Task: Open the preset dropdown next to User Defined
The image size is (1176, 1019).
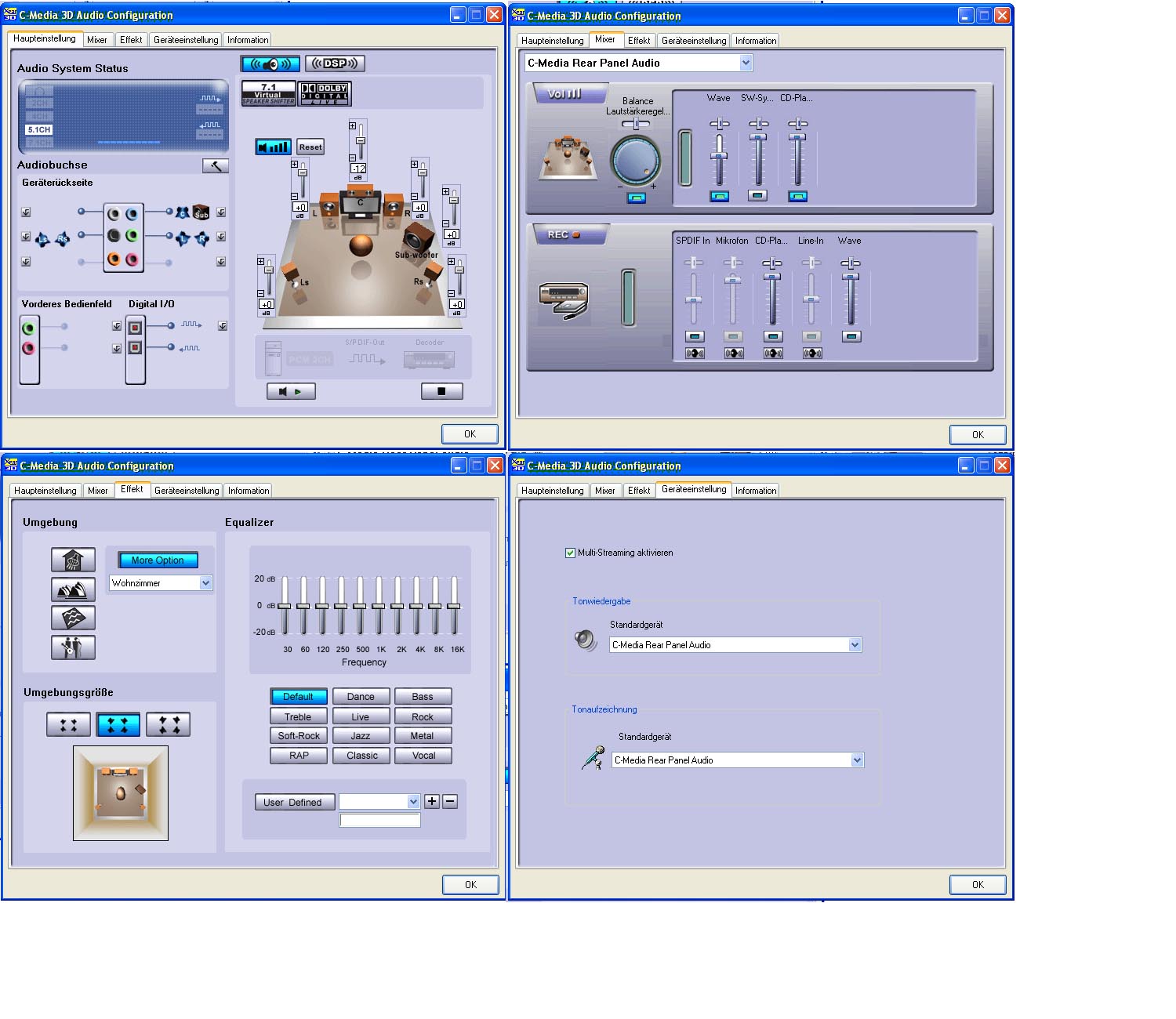Action: click(414, 801)
